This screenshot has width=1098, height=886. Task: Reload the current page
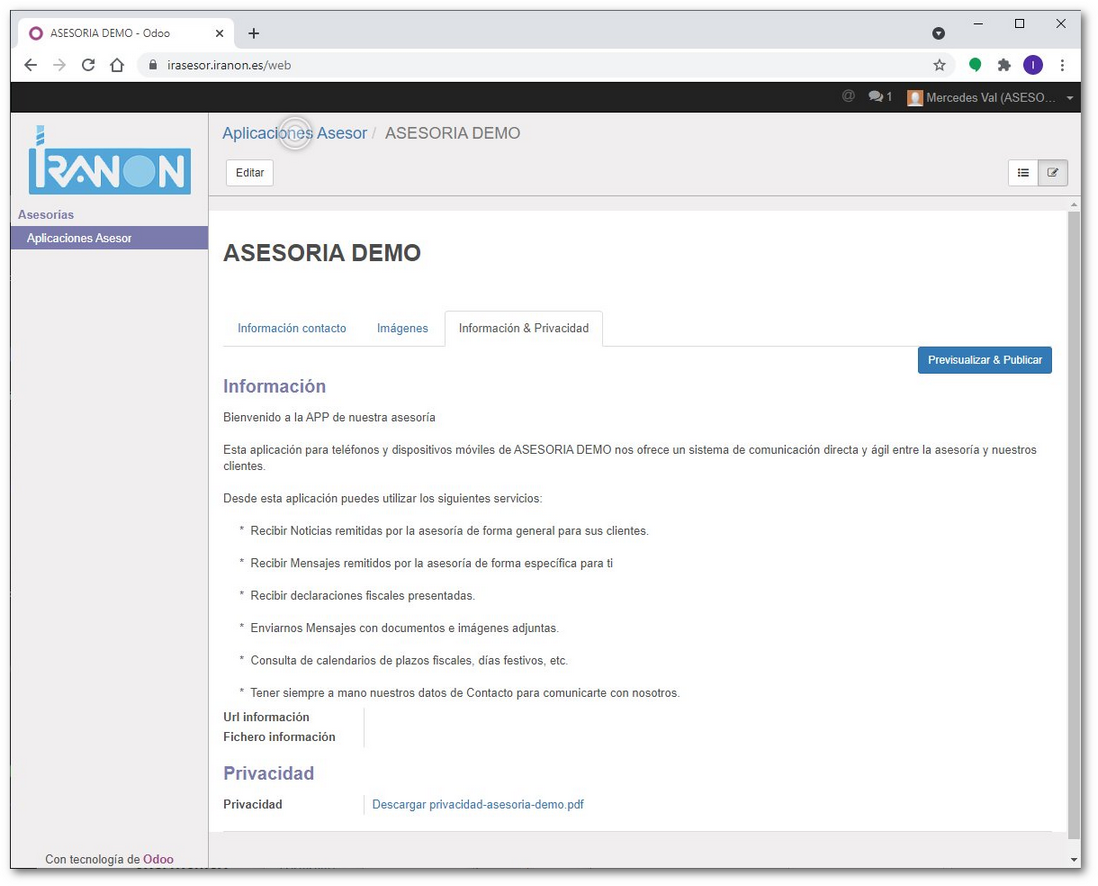coord(88,65)
